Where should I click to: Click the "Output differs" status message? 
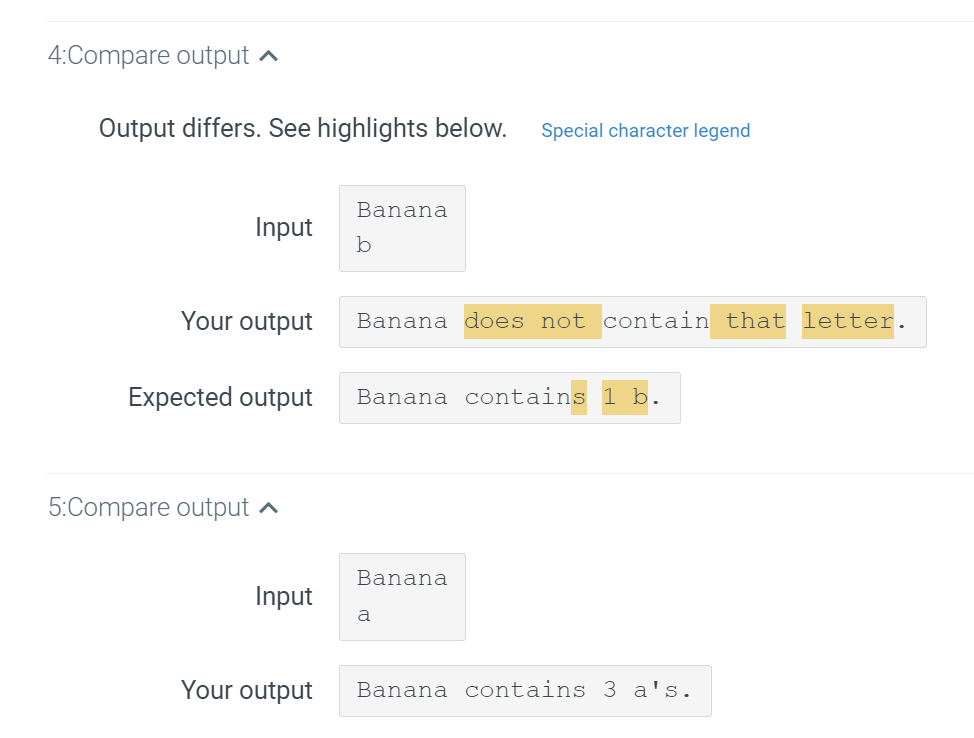302,129
